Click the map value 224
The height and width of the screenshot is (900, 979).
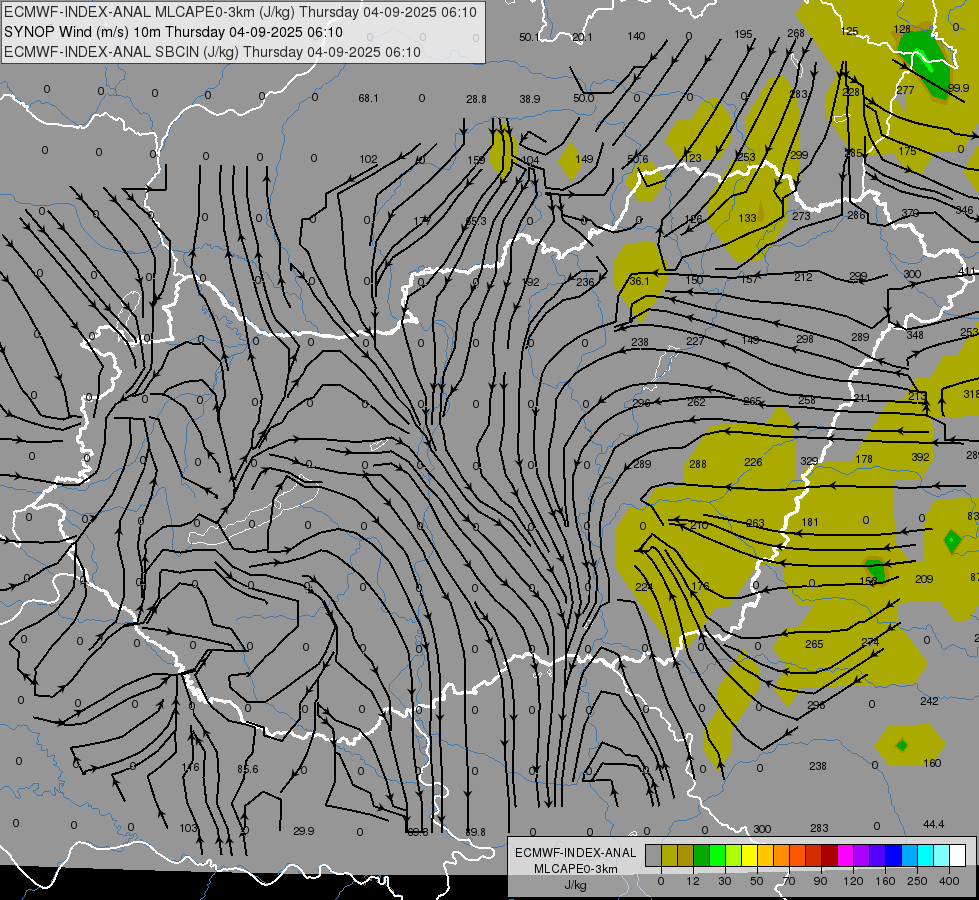click(644, 587)
